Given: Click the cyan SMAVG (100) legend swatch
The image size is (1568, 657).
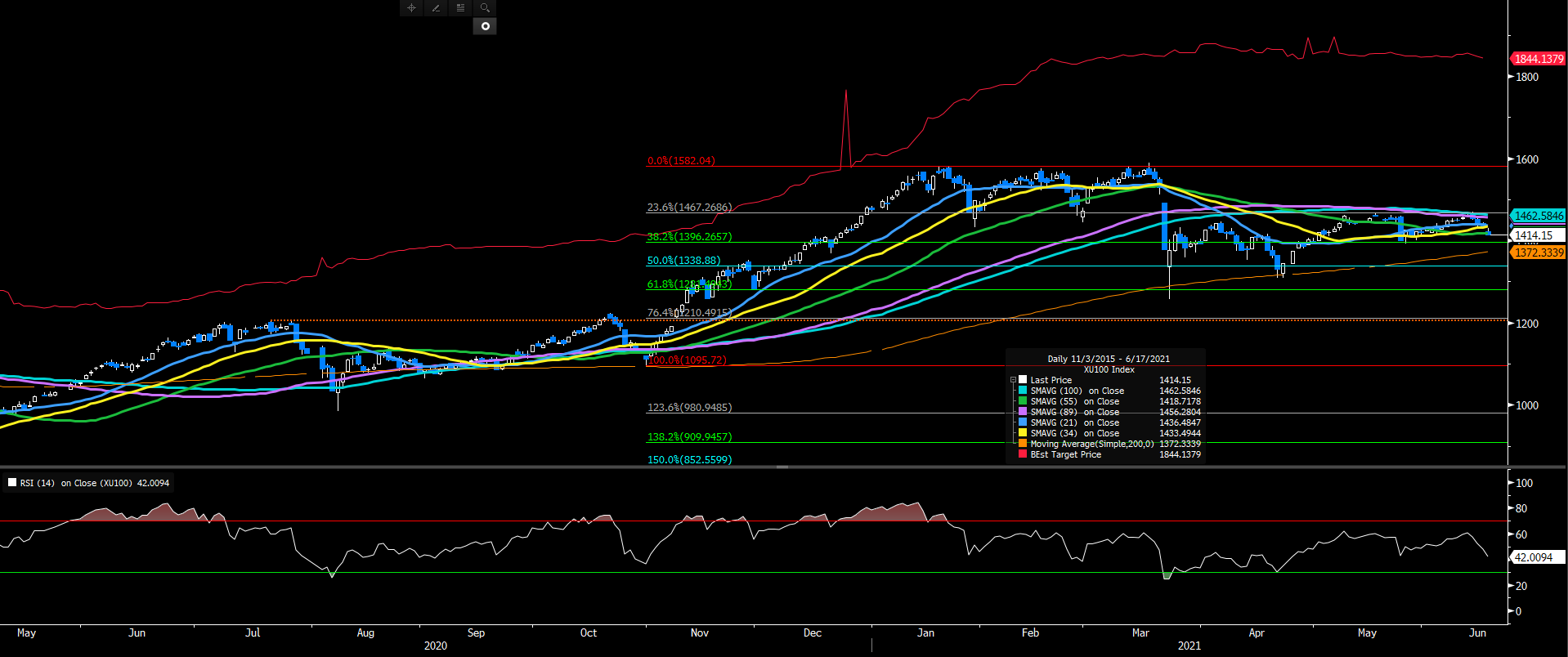Looking at the screenshot, I should coord(1022,391).
